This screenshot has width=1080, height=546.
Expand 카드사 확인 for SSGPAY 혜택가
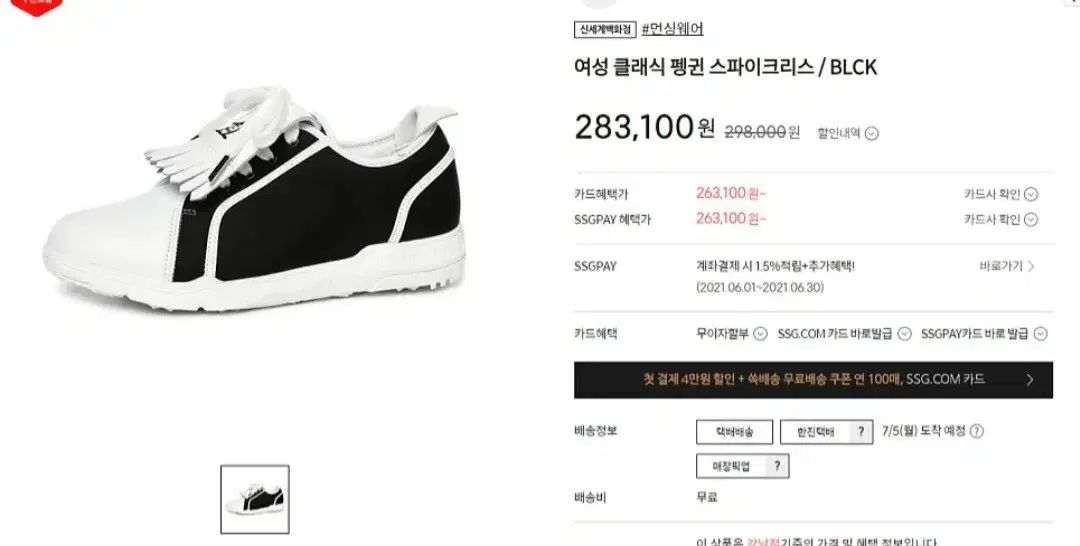(x=1030, y=220)
